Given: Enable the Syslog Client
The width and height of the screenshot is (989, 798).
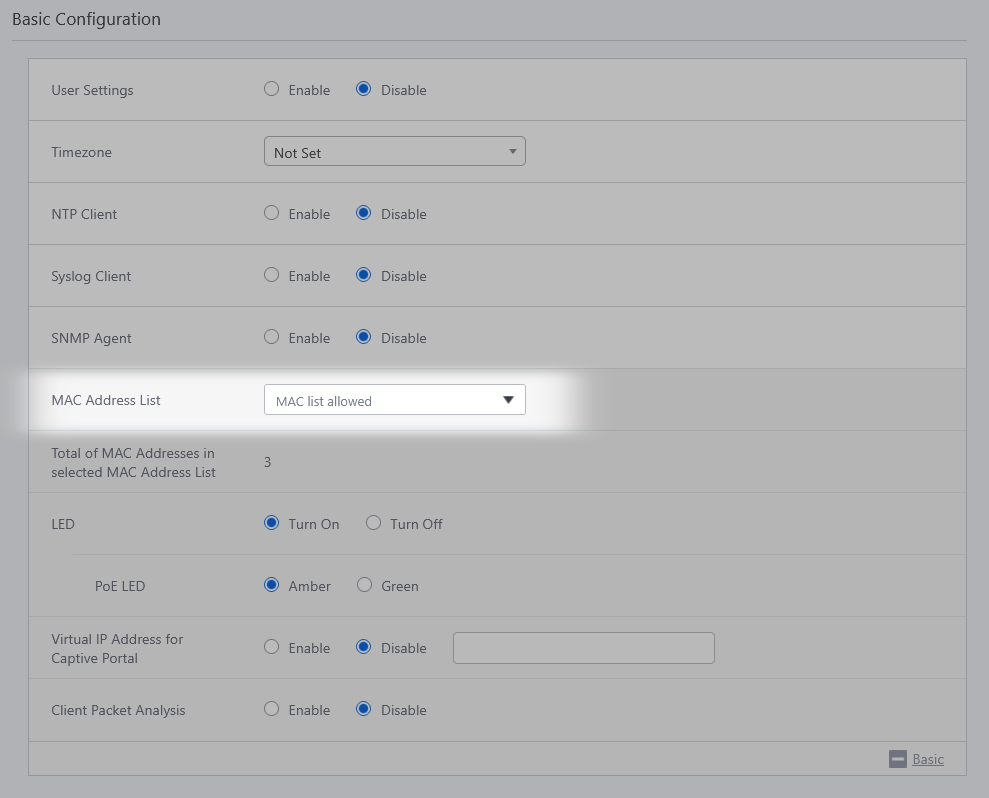Looking at the screenshot, I should pyautogui.click(x=271, y=275).
